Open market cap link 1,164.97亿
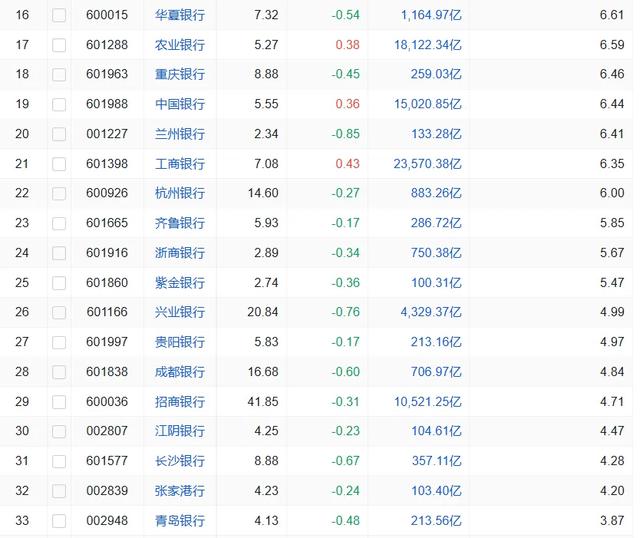This screenshot has width=640, height=538. 431,15
